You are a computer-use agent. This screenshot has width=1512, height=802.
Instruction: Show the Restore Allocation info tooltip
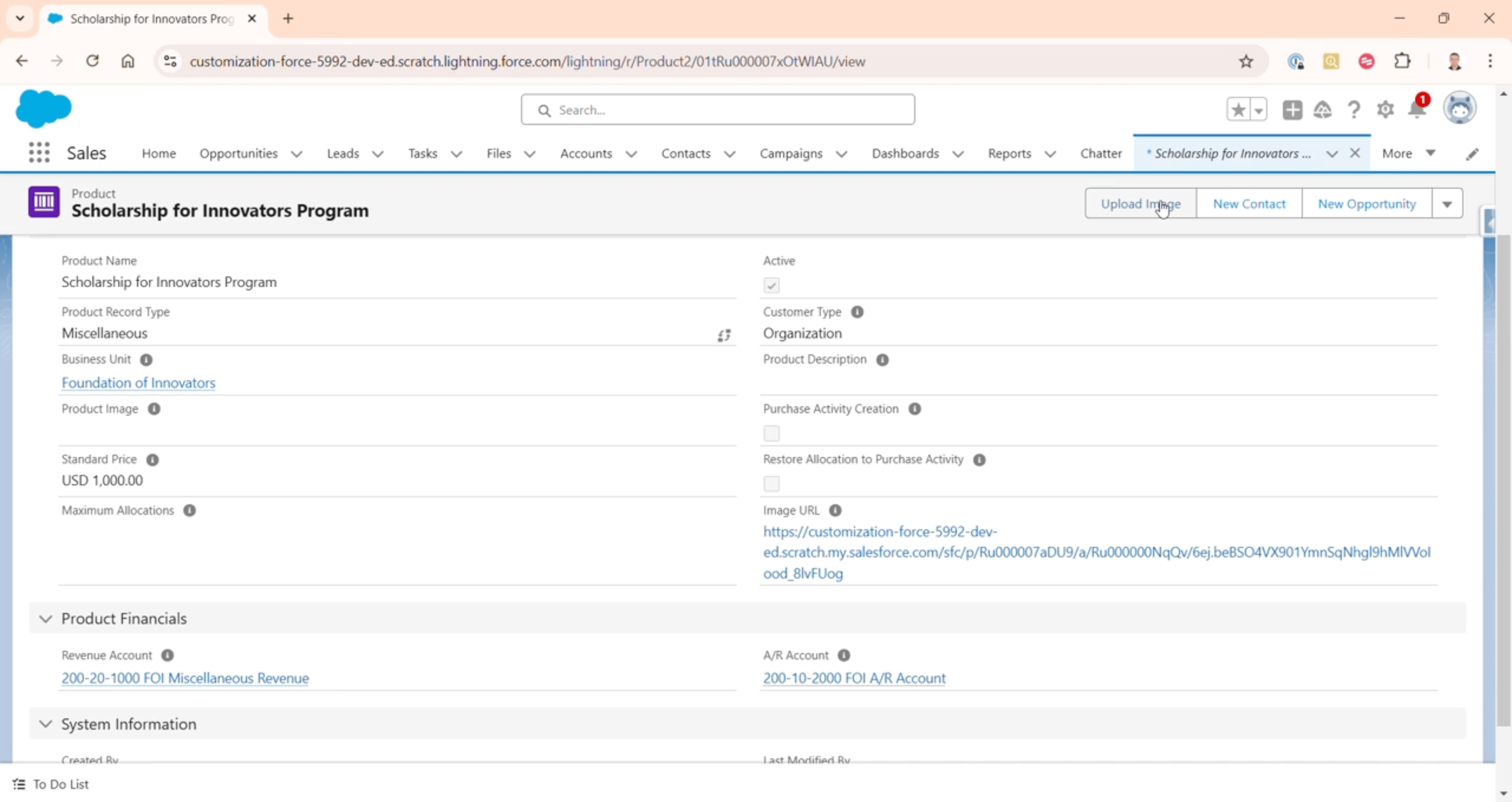point(979,459)
